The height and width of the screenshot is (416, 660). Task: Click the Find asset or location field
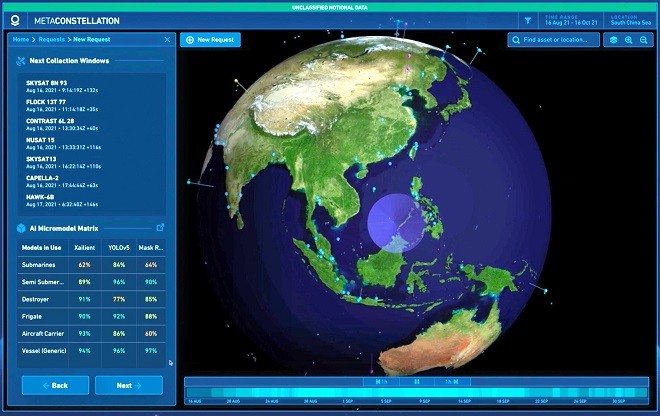(554, 40)
